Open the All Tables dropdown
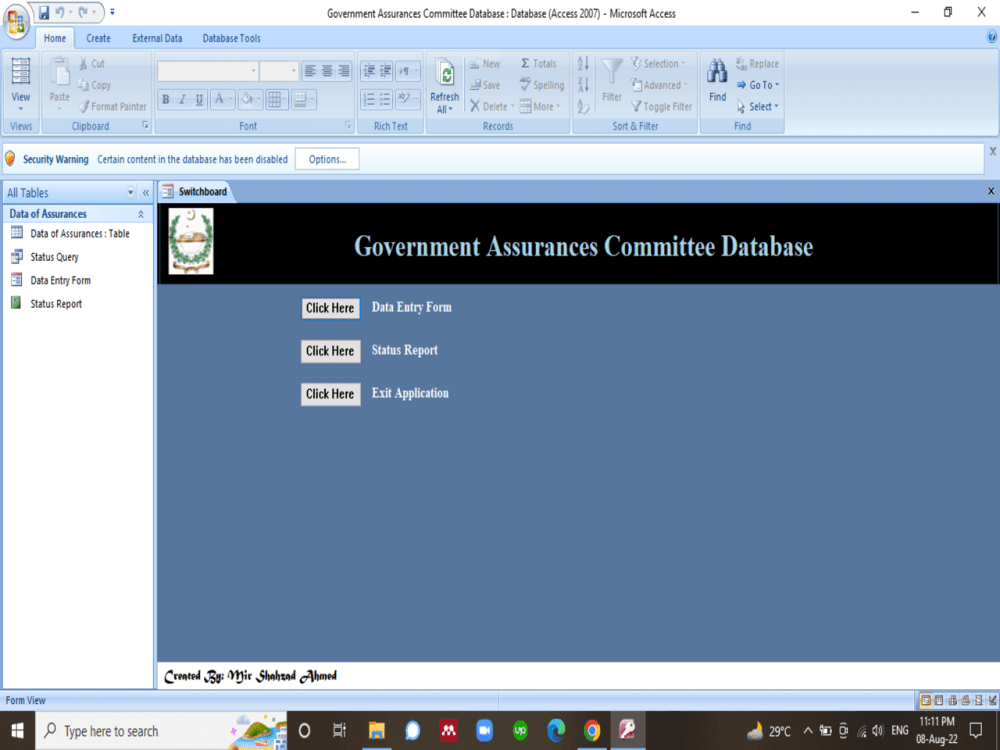Viewport: 1000px width, 750px height. 130,192
